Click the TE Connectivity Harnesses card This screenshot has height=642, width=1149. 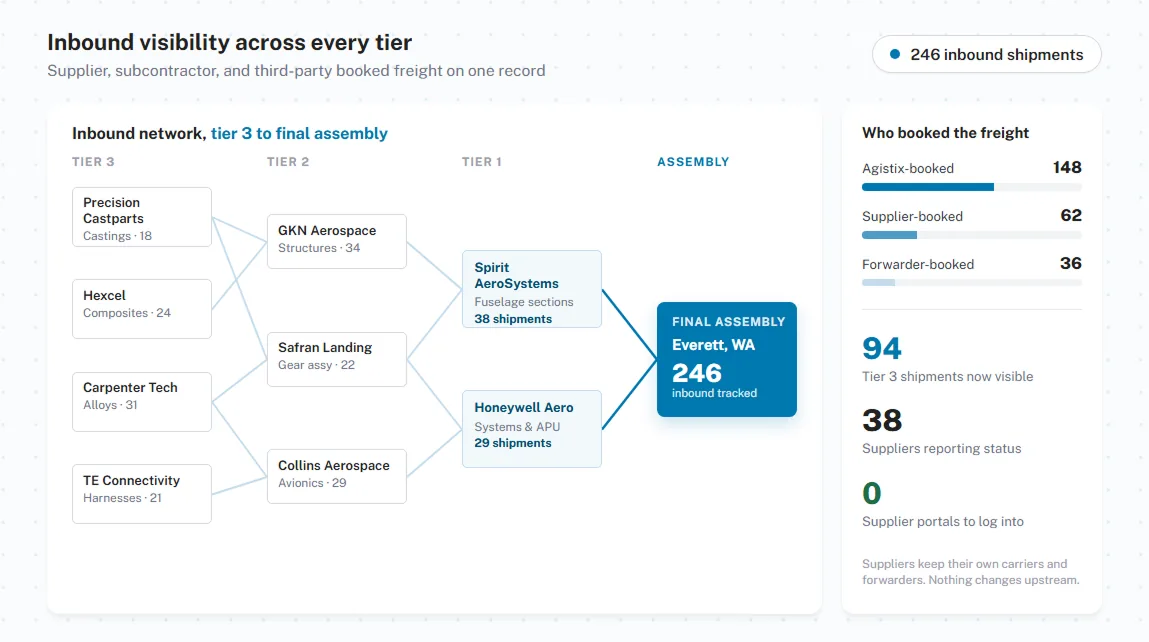click(142, 494)
